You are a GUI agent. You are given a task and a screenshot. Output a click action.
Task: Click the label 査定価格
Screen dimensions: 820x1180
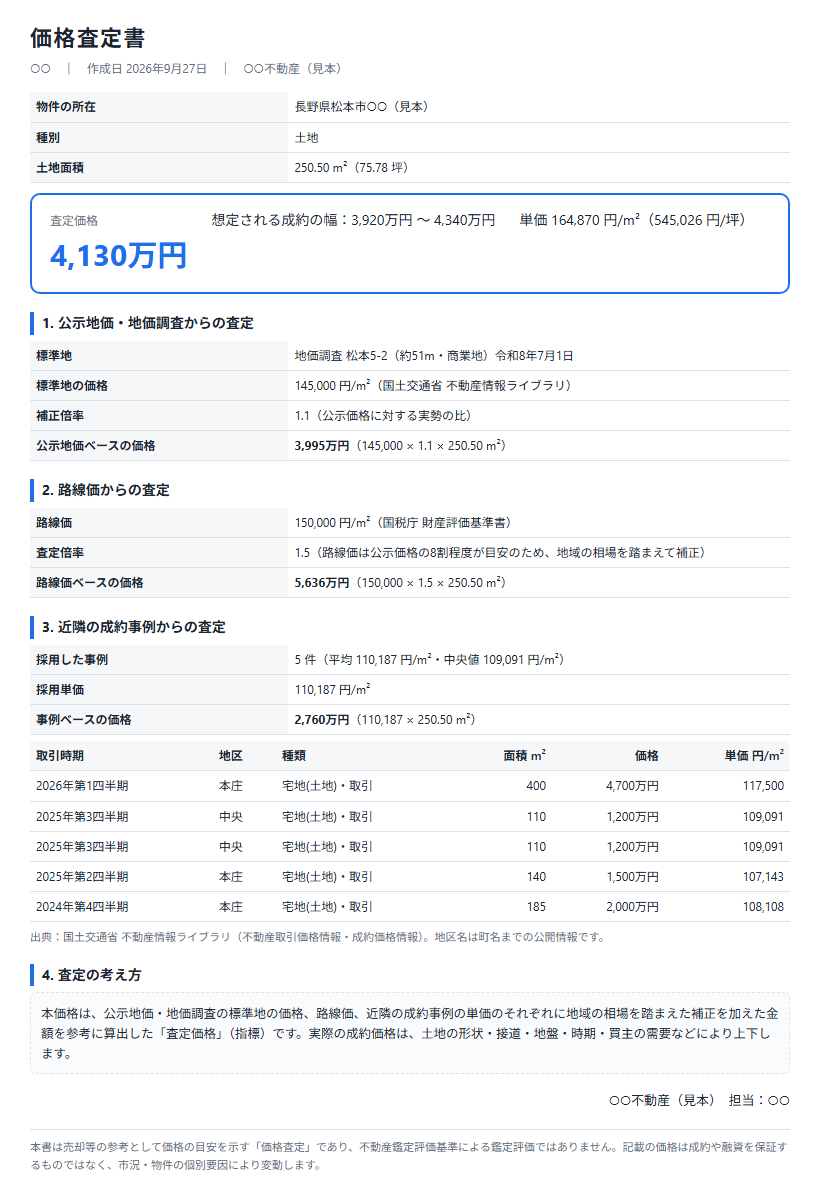74,220
